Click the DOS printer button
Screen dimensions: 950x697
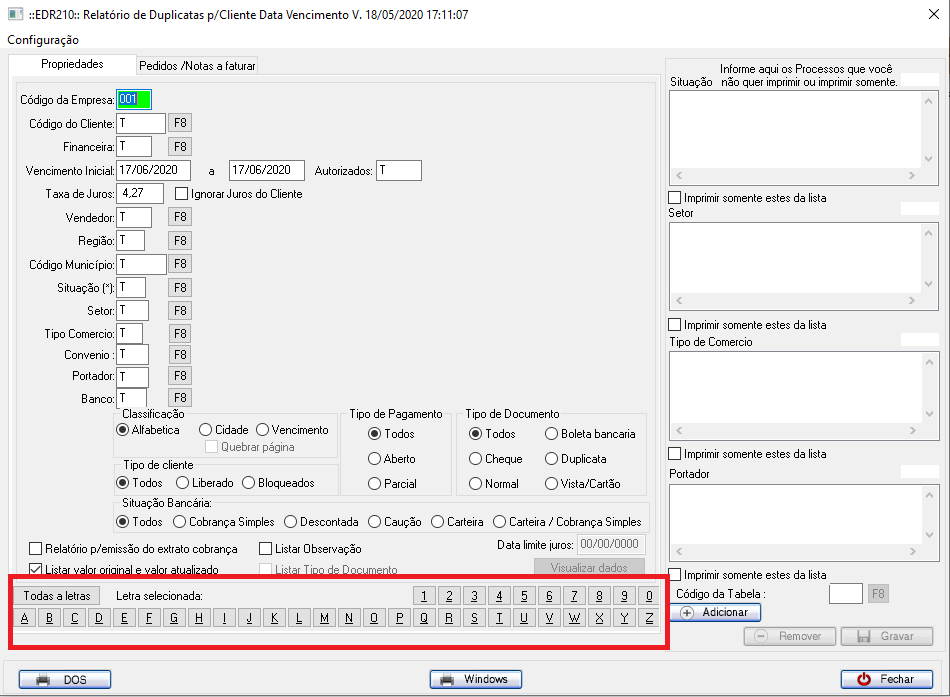pyautogui.click(x=65, y=679)
